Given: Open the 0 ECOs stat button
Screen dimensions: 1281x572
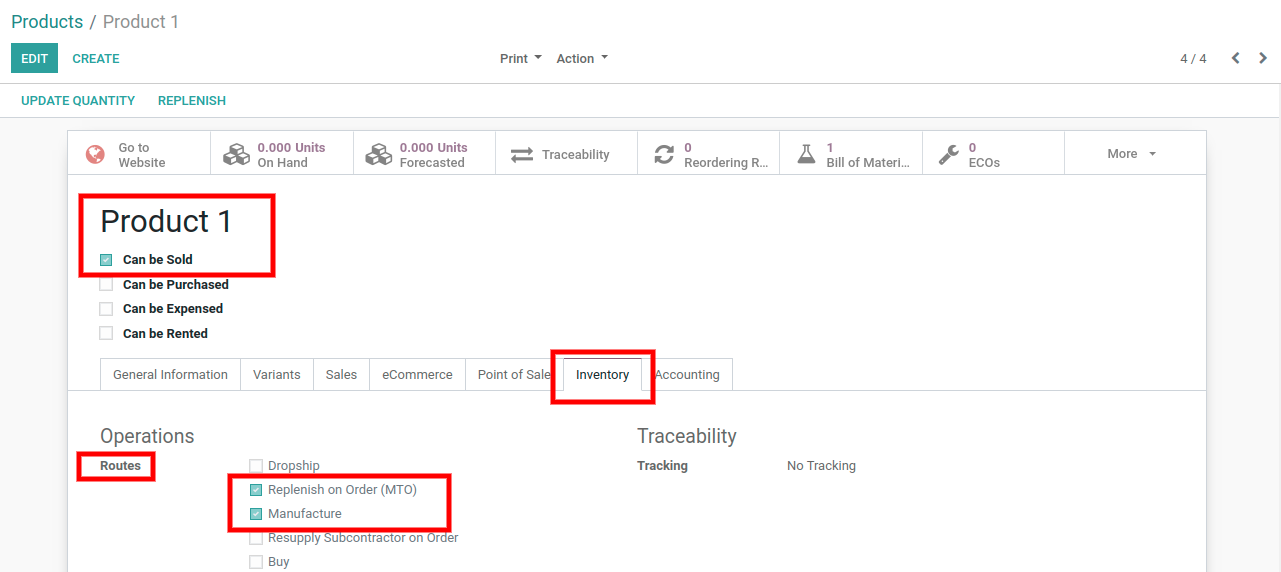Looking at the screenshot, I should point(992,154).
